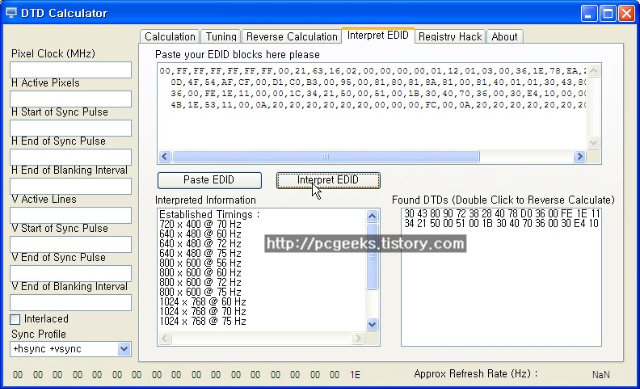The width and height of the screenshot is (640, 389).
Task: Click EDID box horizontal scroll right arrow
Action: click(x=580, y=156)
